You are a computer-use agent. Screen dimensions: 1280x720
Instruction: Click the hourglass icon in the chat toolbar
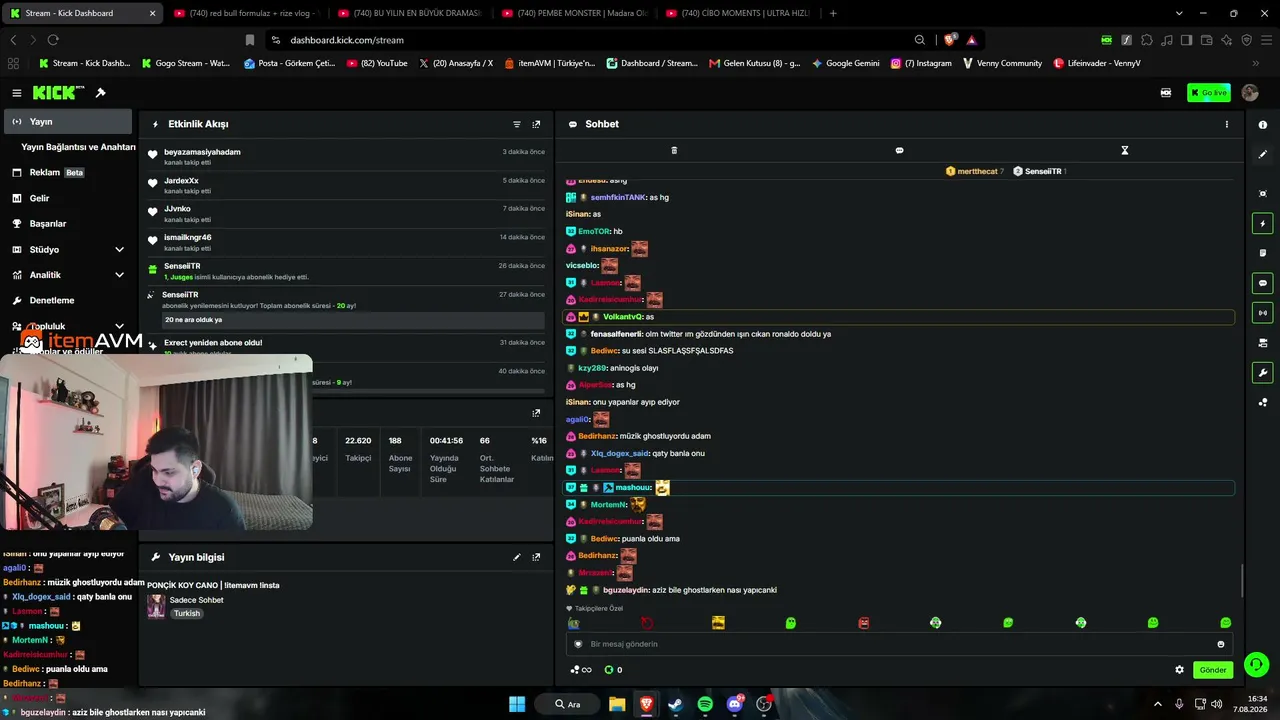point(1124,150)
